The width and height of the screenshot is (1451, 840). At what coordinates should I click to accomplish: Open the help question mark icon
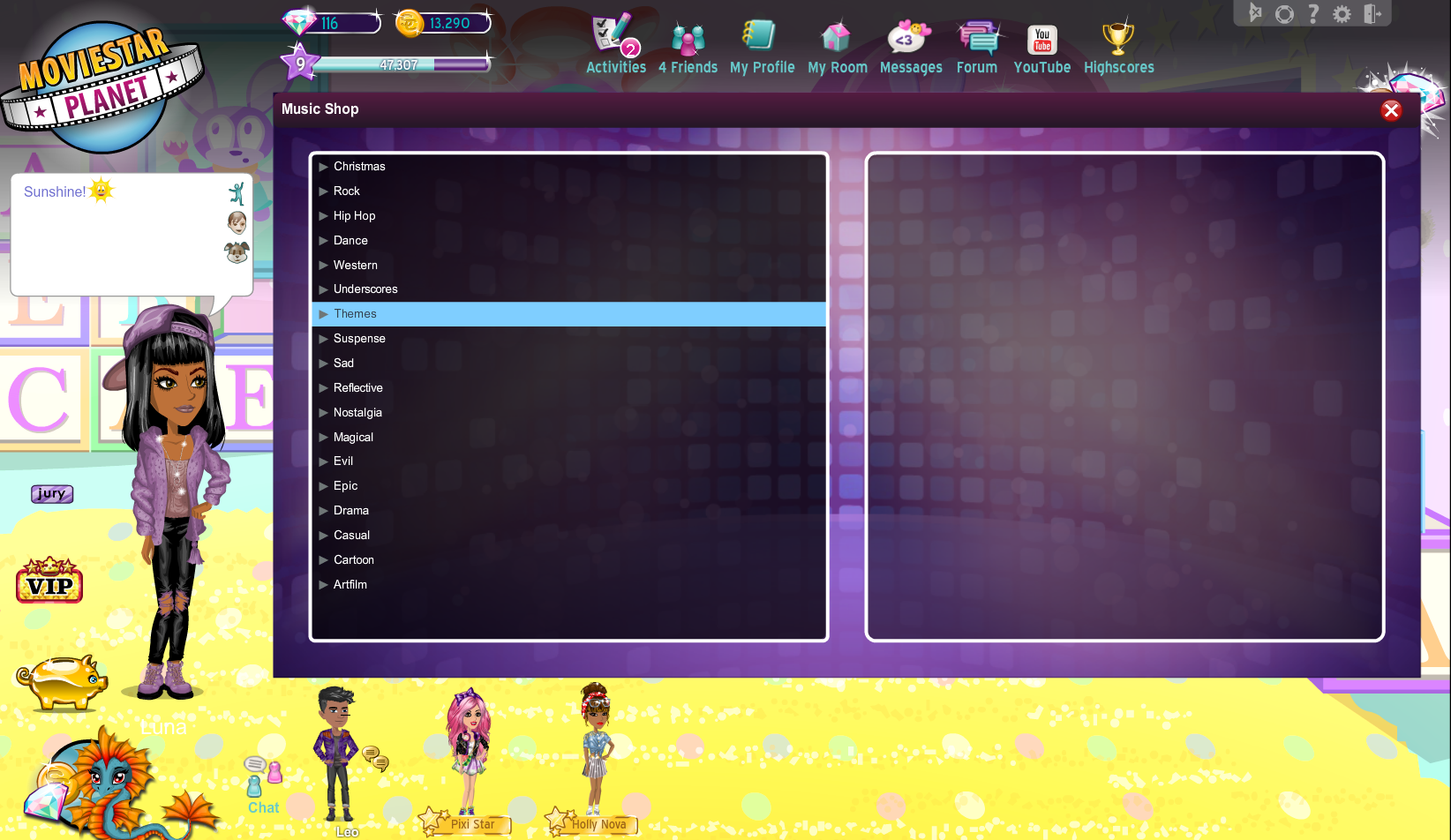coord(1313,13)
